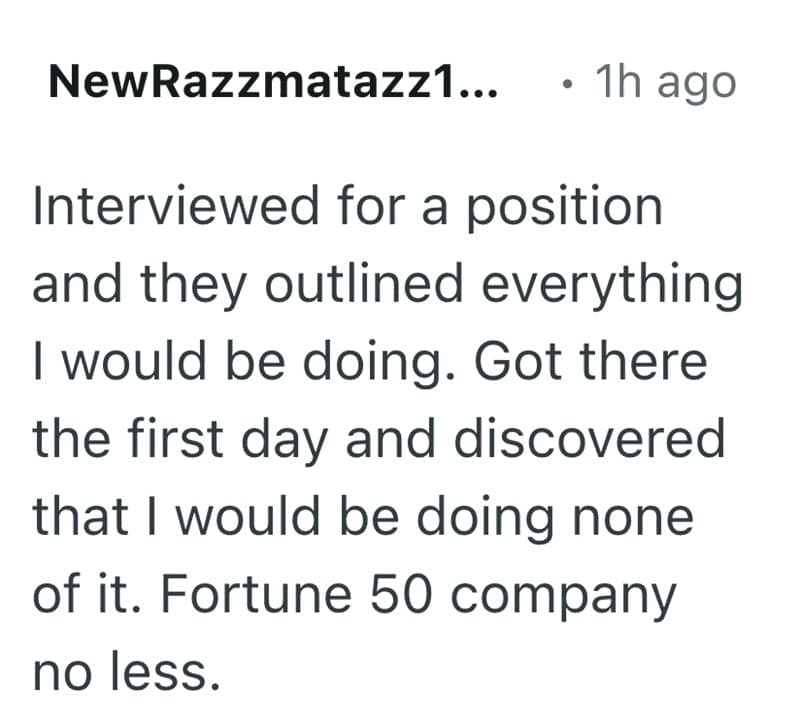Click the word "discovered" in the comment
This screenshot has height=724, width=800.
[x=591, y=440]
